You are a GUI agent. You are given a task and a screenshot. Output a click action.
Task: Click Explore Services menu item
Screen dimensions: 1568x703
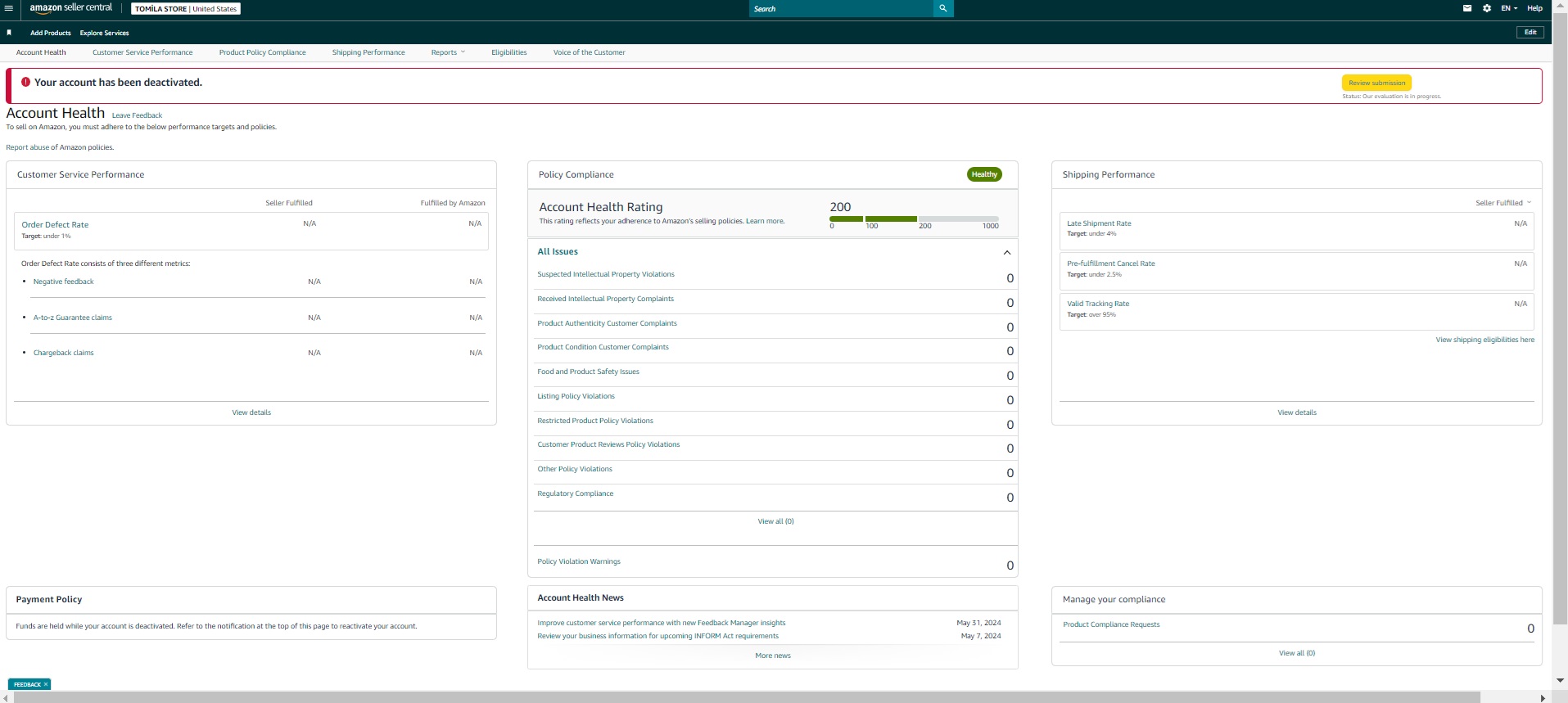(104, 33)
